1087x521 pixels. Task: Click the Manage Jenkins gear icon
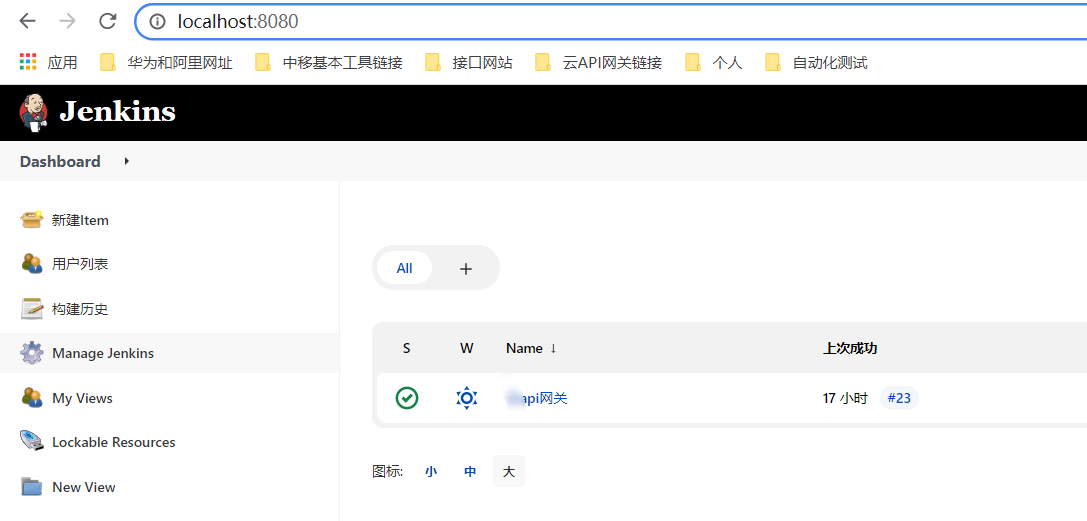coord(32,353)
